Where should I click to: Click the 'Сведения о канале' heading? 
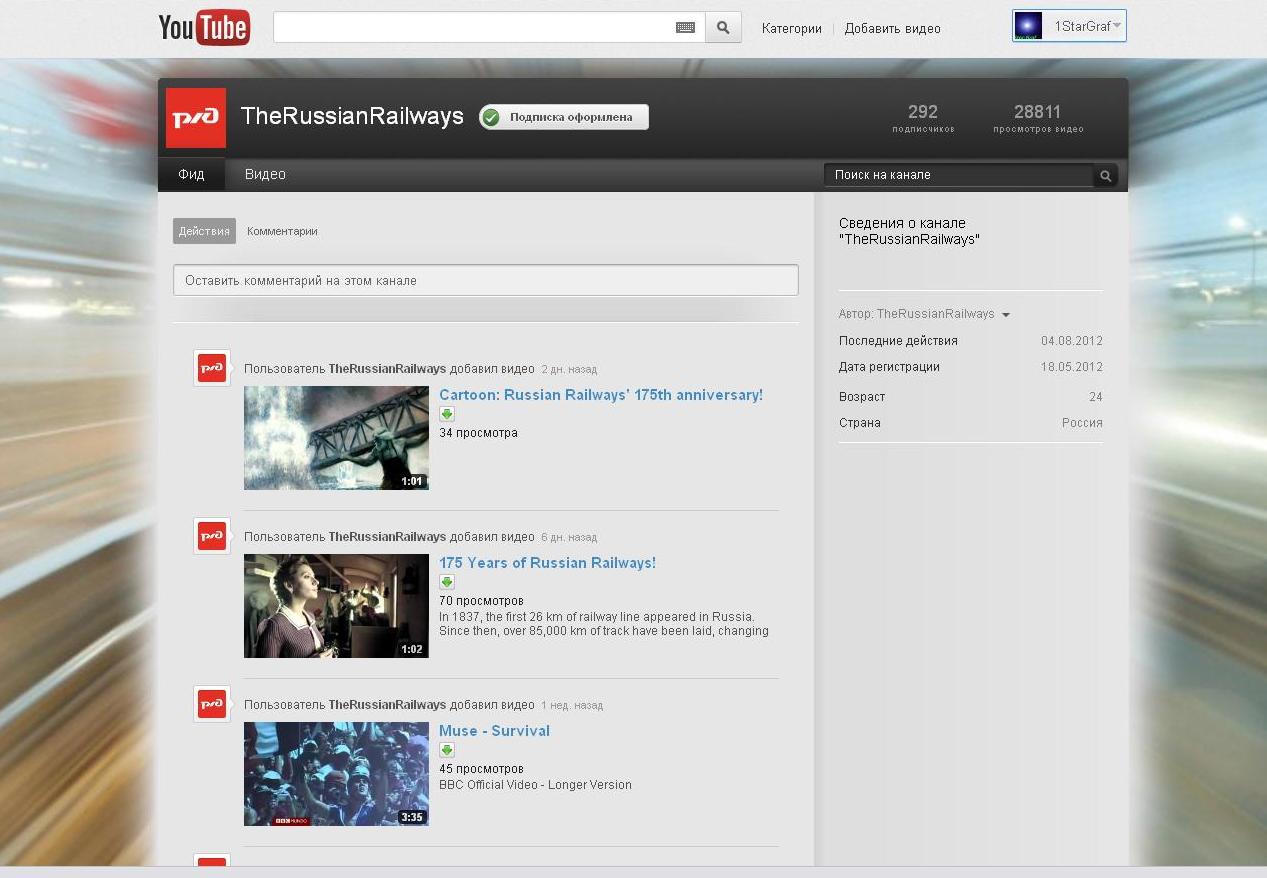[909, 231]
